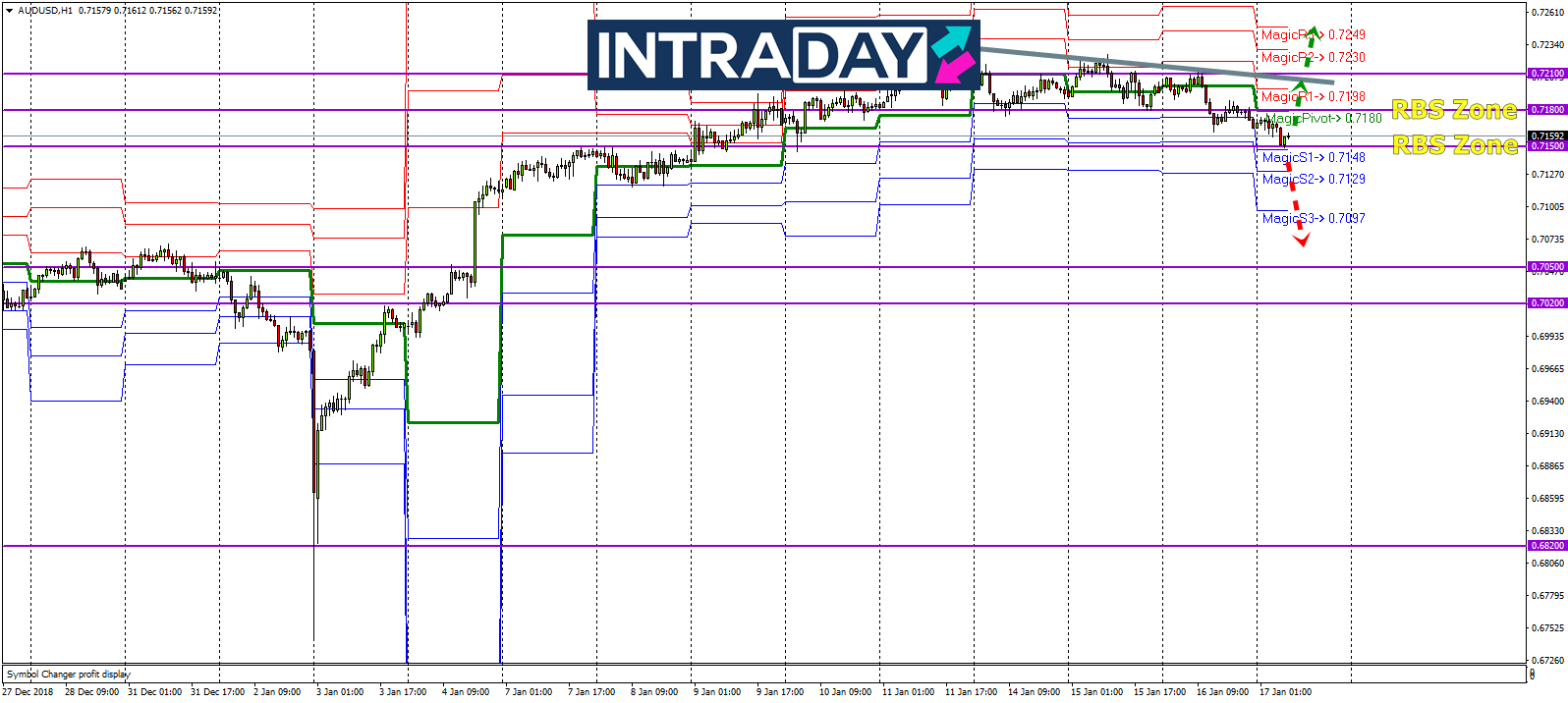Click the pink down-arrow in the INTRADAY logo
The width and height of the screenshot is (1568, 703).
[953, 68]
